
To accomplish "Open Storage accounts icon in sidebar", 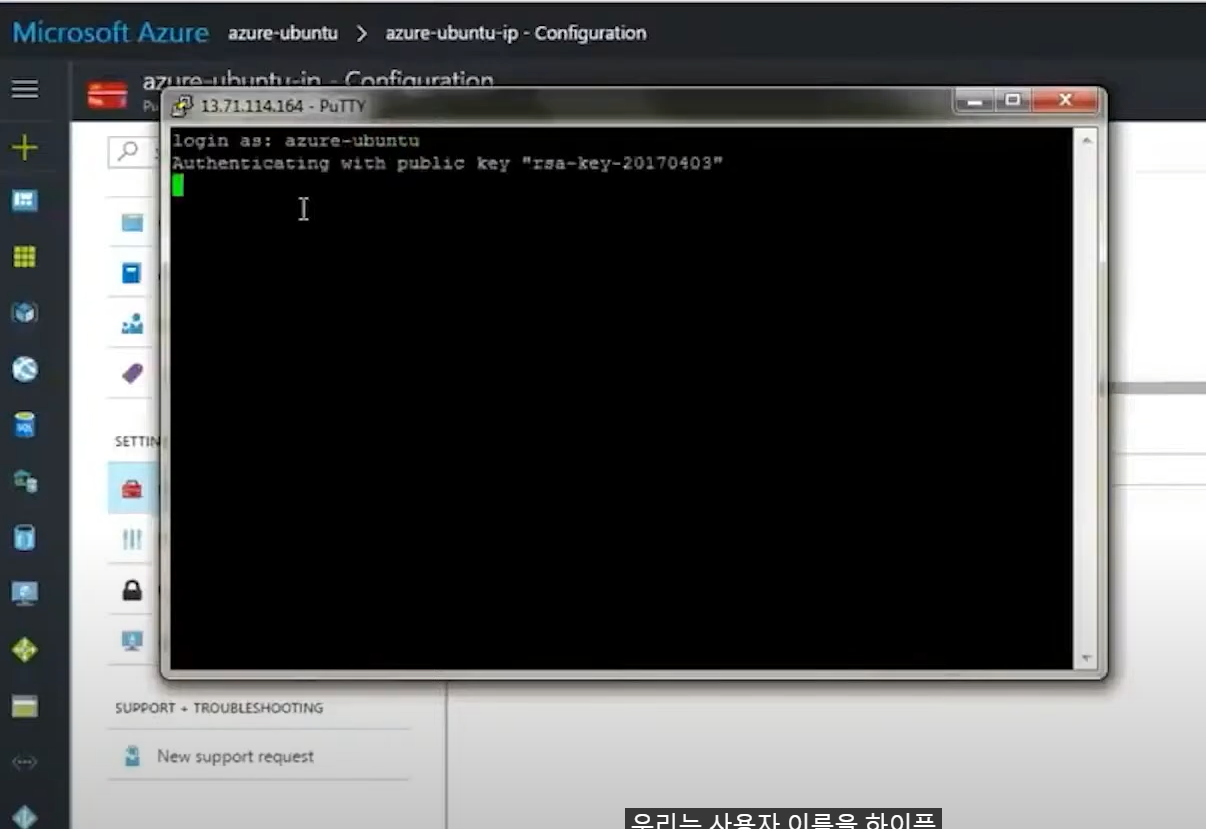I will pyautogui.click(x=25, y=707).
